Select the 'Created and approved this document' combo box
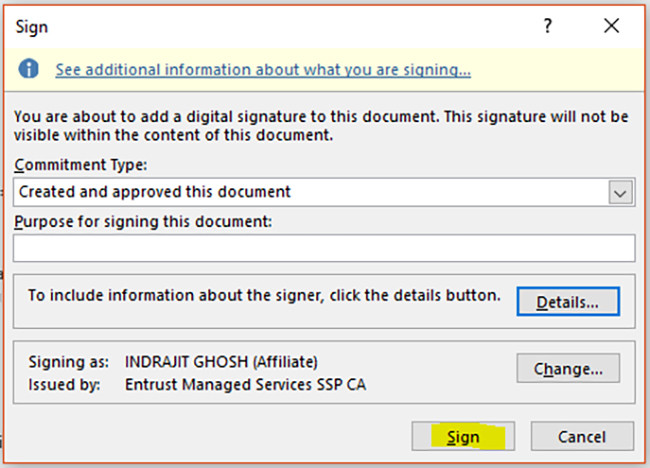The image size is (650, 468). pyautogui.click(x=310, y=192)
